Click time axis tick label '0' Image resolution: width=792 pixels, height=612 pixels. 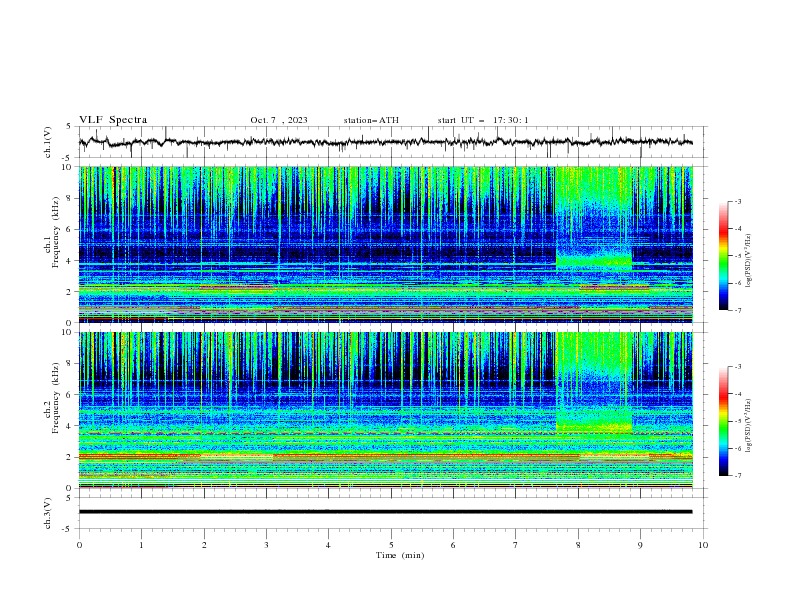pyautogui.click(x=79, y=545)
